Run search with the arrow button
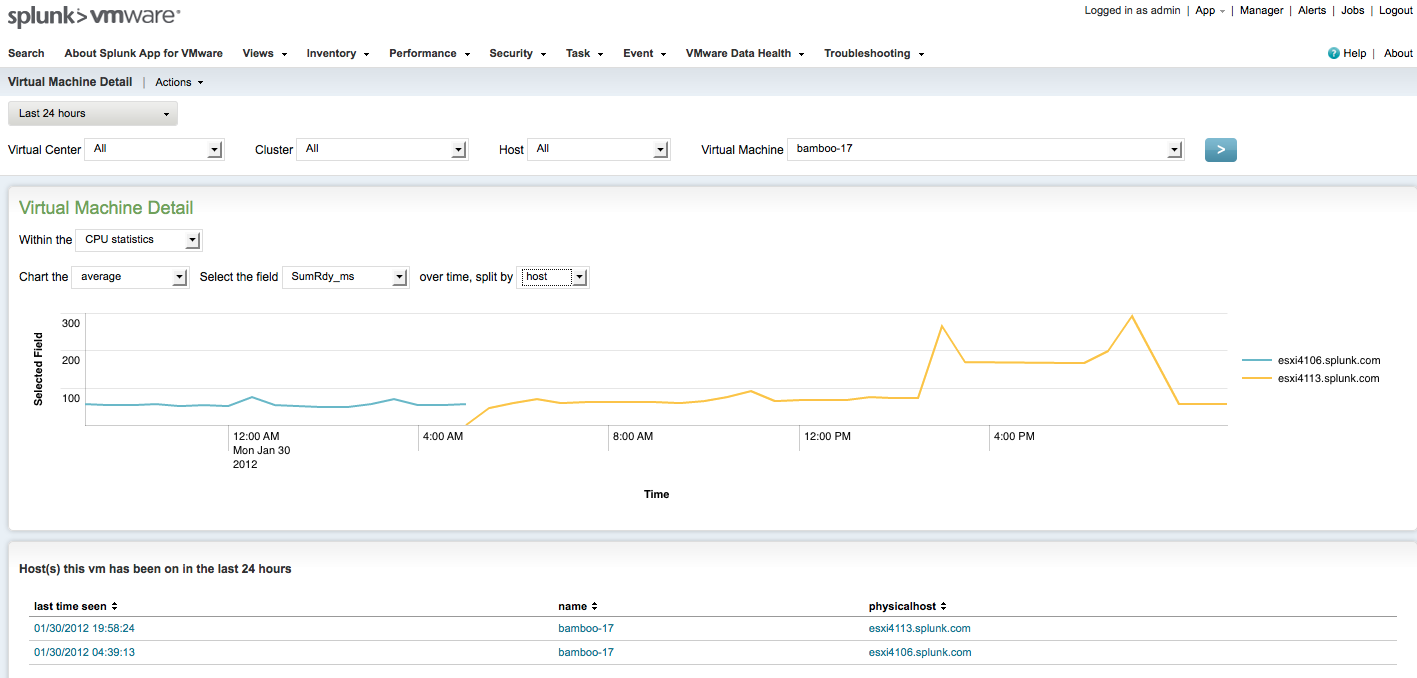Viewport: 1417px width, 678px height. [x=1220, y=150]
